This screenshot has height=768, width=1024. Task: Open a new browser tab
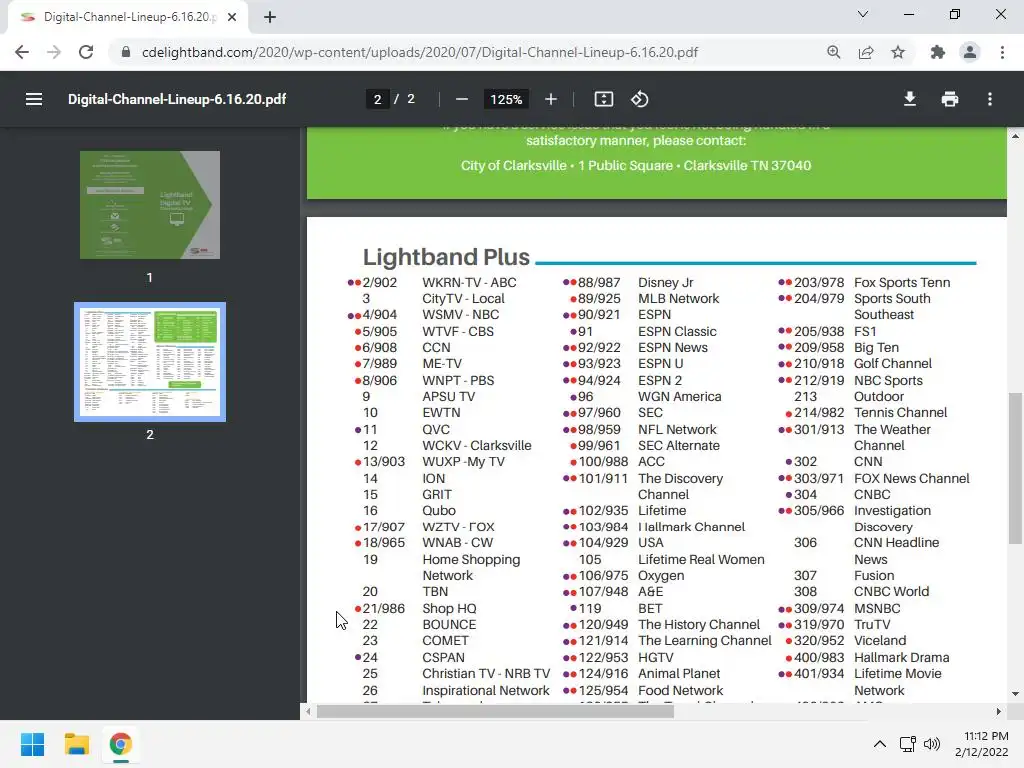click(x=270, y=17)
